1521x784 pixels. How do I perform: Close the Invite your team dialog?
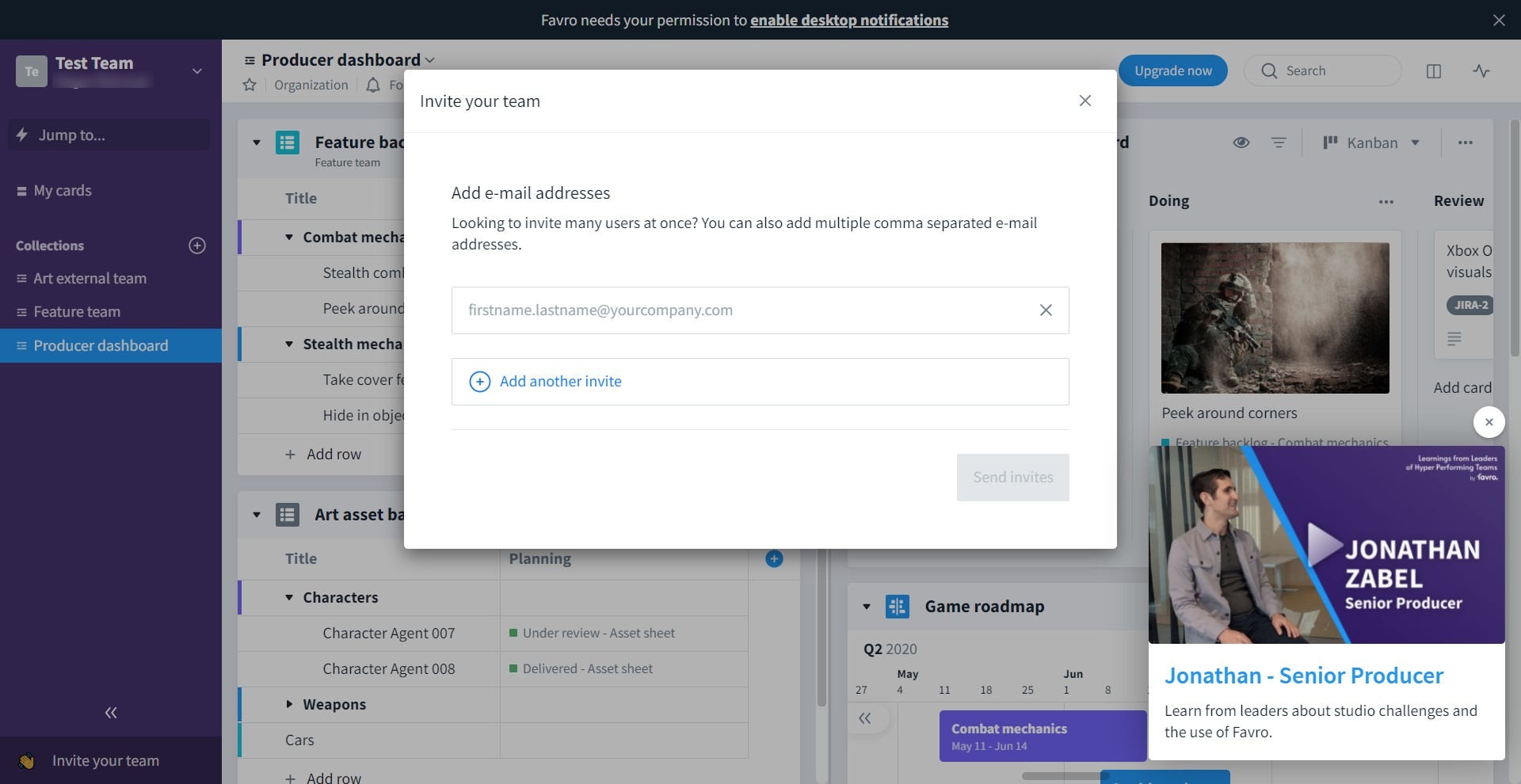[x=1085, y=101]
